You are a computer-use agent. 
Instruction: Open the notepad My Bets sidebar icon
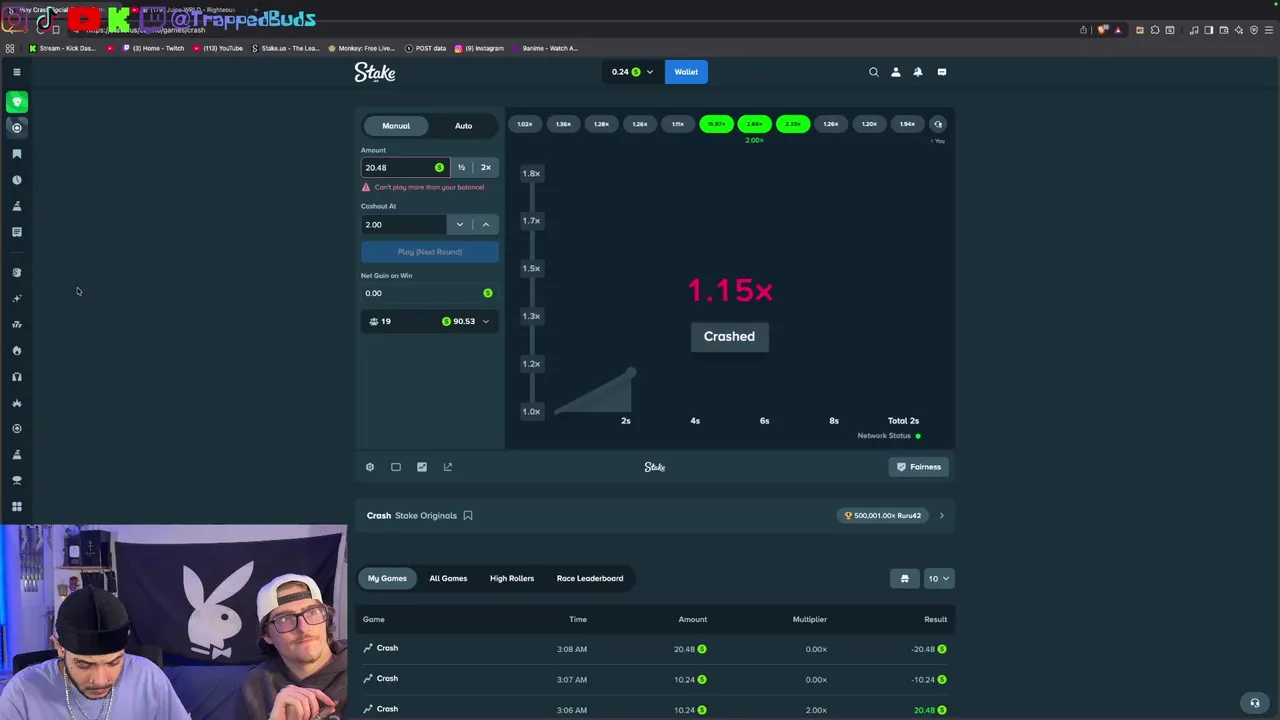click(x=17, y=232)
